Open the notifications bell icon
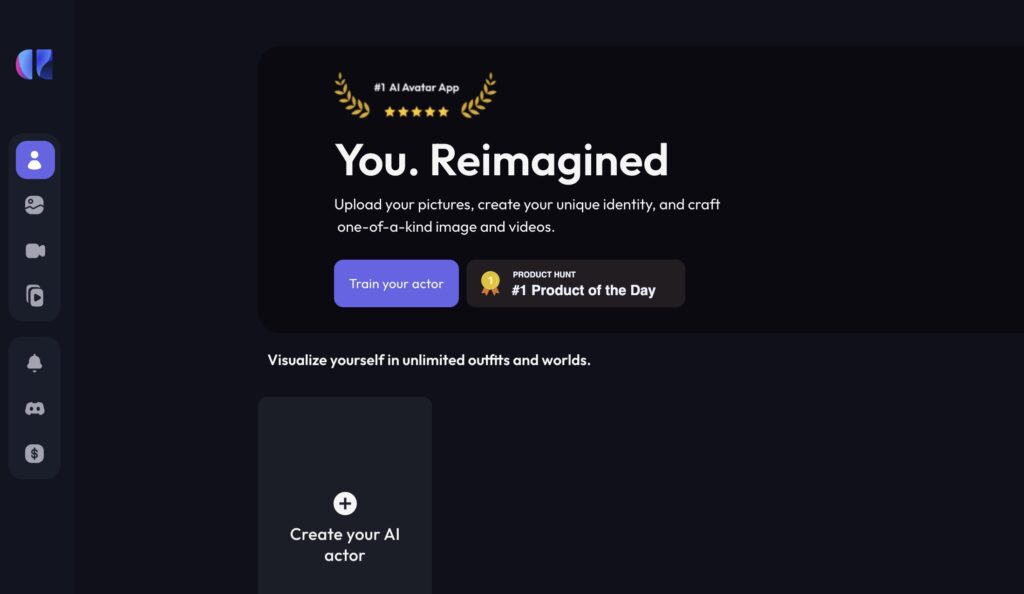Viewport: 1024px width, 594px height. [x=35, y=362]
